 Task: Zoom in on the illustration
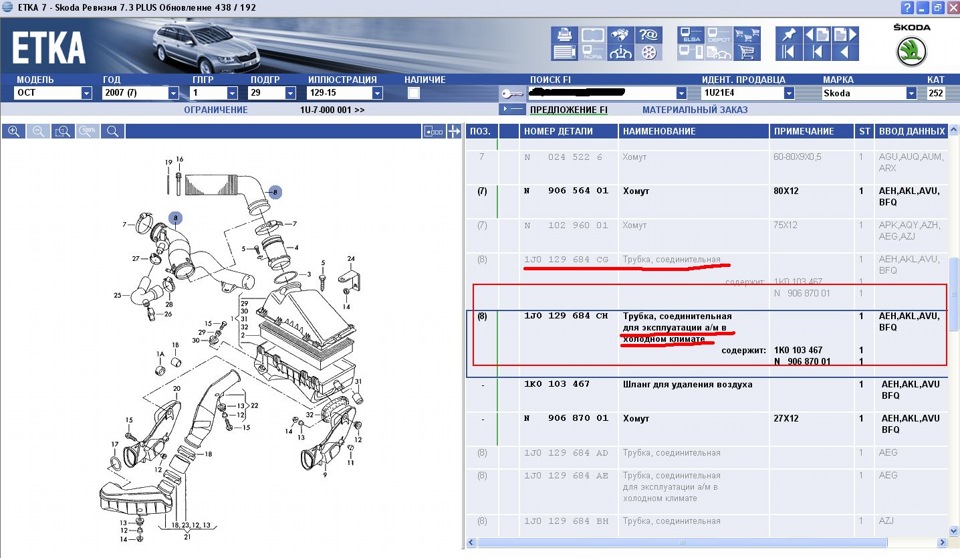pos(13,131)
